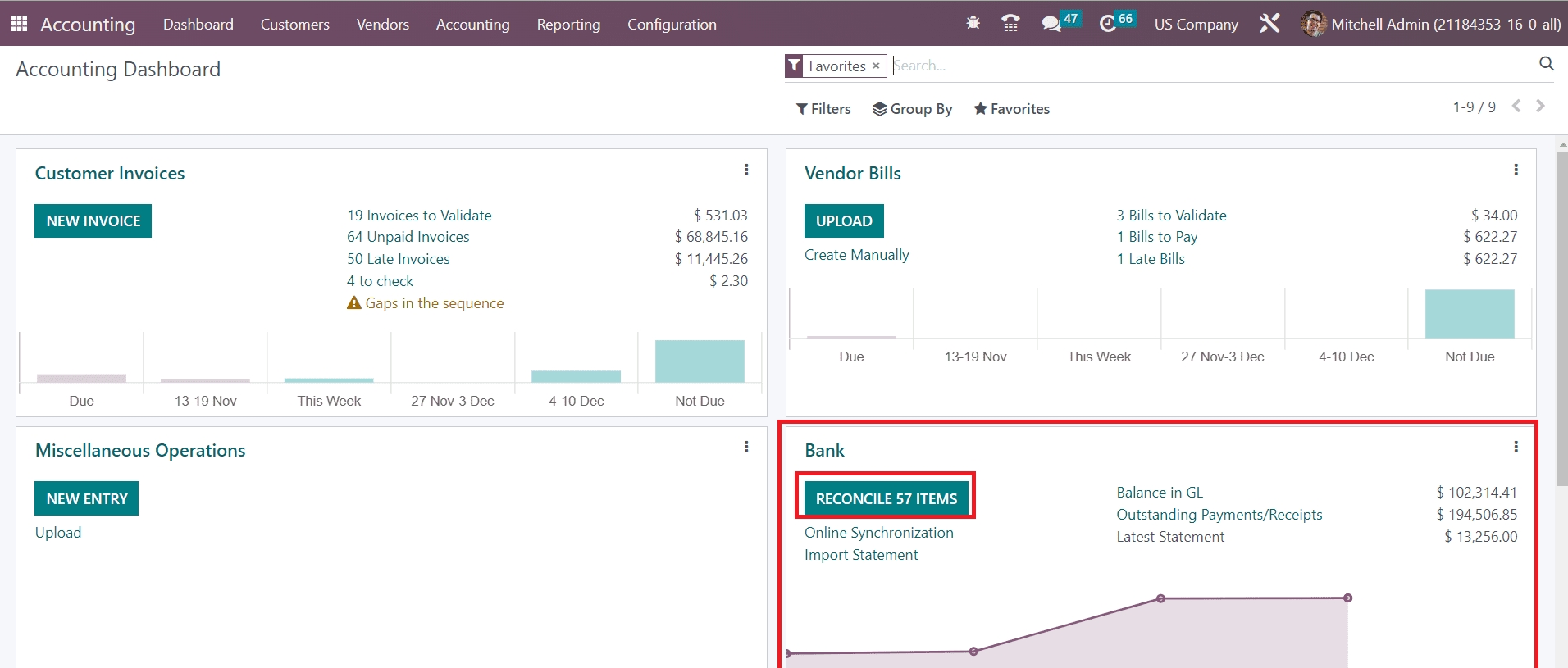Open the Bank card kebab menu
Viewport: 1568px width, 668px height.
tap(1516, 447)
